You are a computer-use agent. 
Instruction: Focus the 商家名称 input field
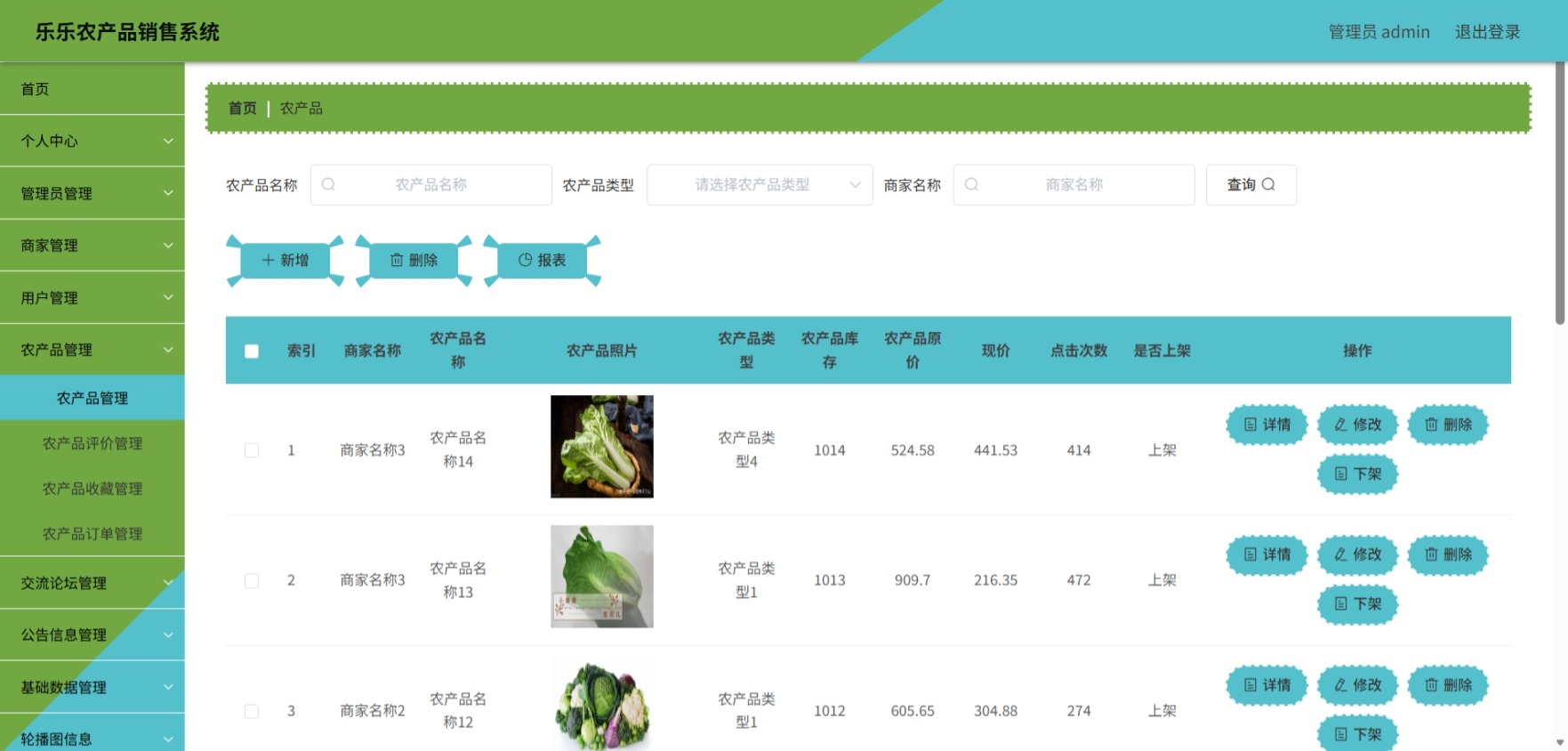point(1073,184)
